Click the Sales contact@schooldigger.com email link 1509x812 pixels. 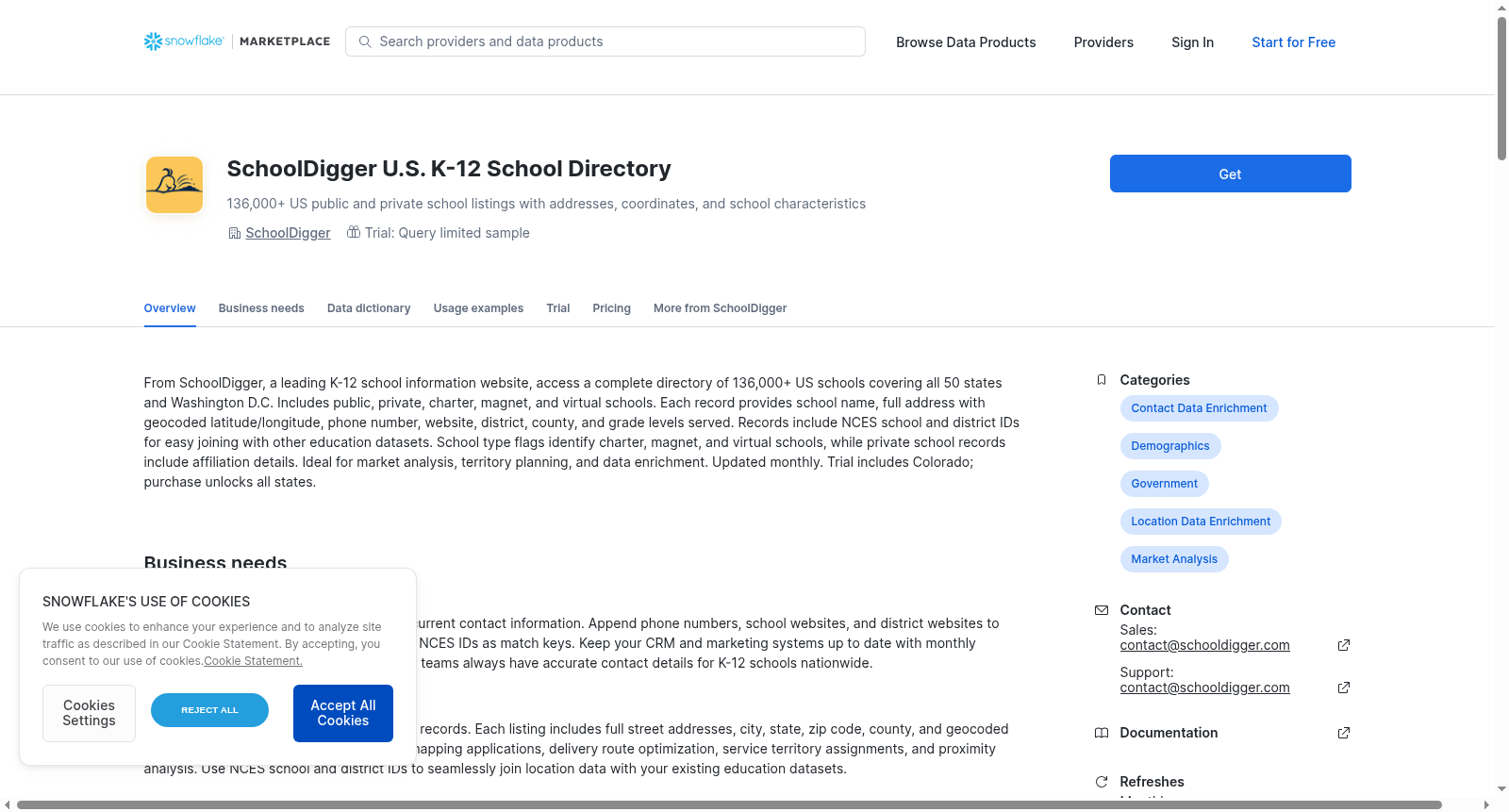click(x=1204, y=645)
